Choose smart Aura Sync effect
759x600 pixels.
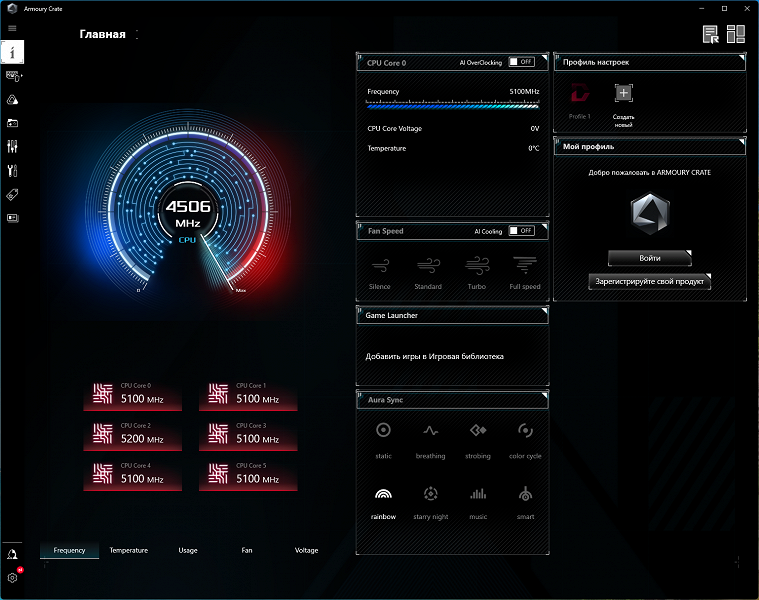525,502
